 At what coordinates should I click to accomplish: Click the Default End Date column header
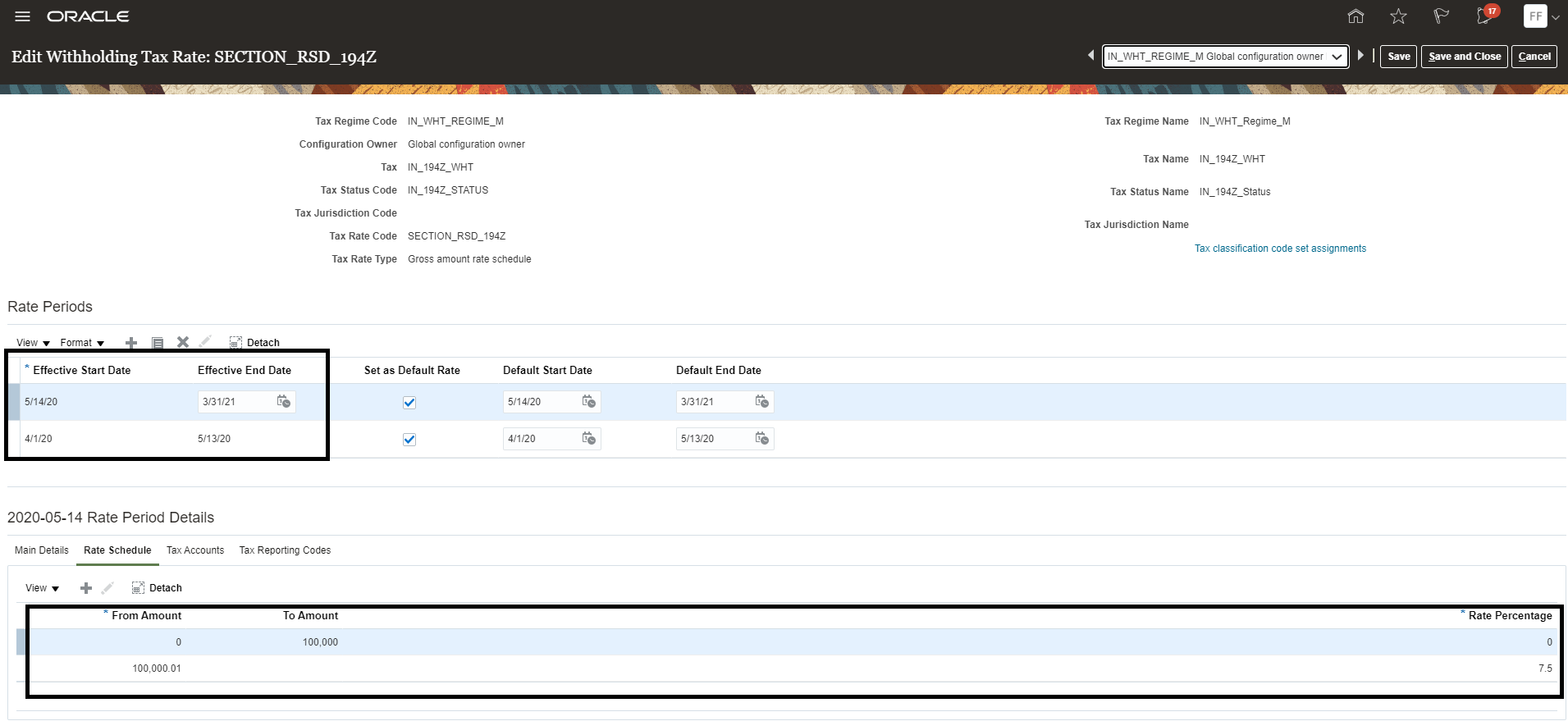pos(719,371)
